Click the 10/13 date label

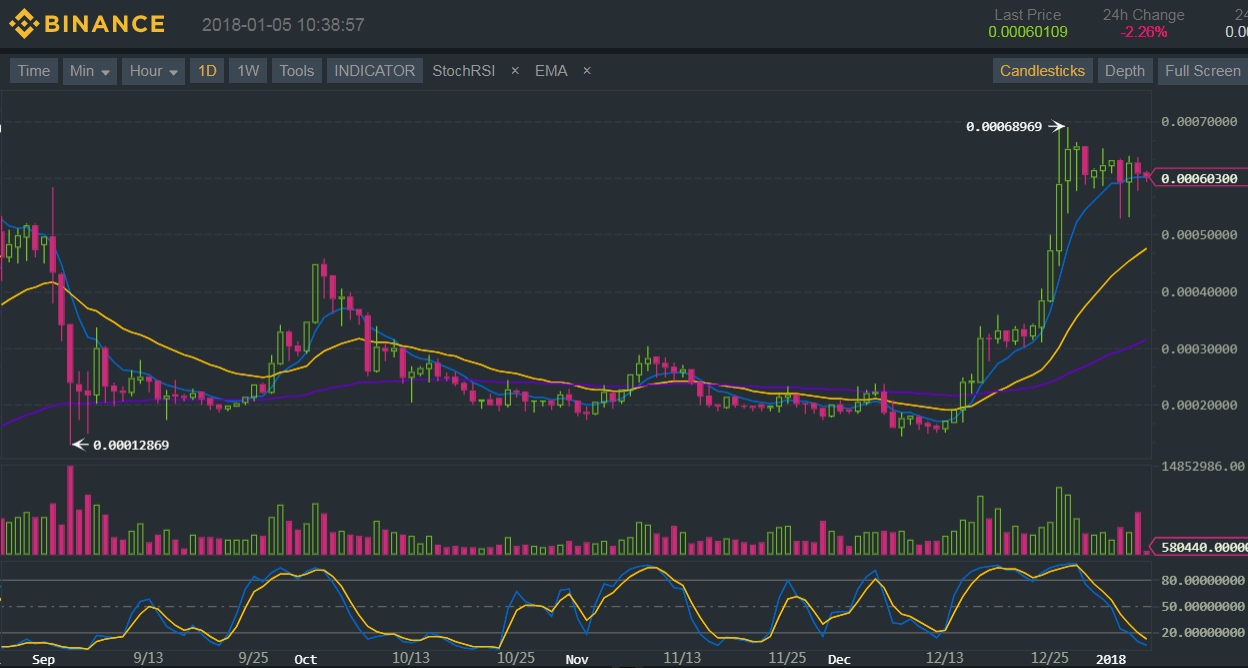[410, 659]
